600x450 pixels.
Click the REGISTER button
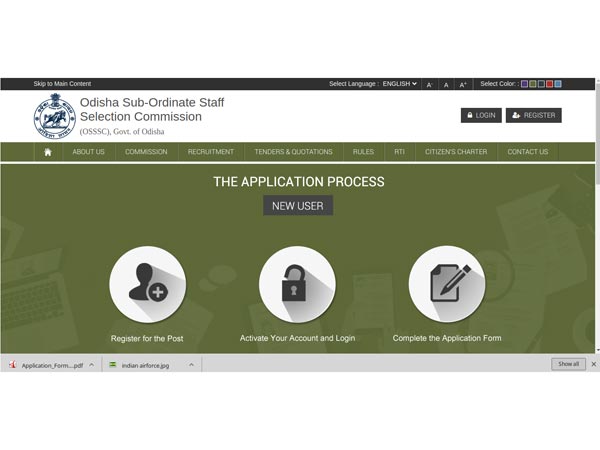[x=533, y=115]
